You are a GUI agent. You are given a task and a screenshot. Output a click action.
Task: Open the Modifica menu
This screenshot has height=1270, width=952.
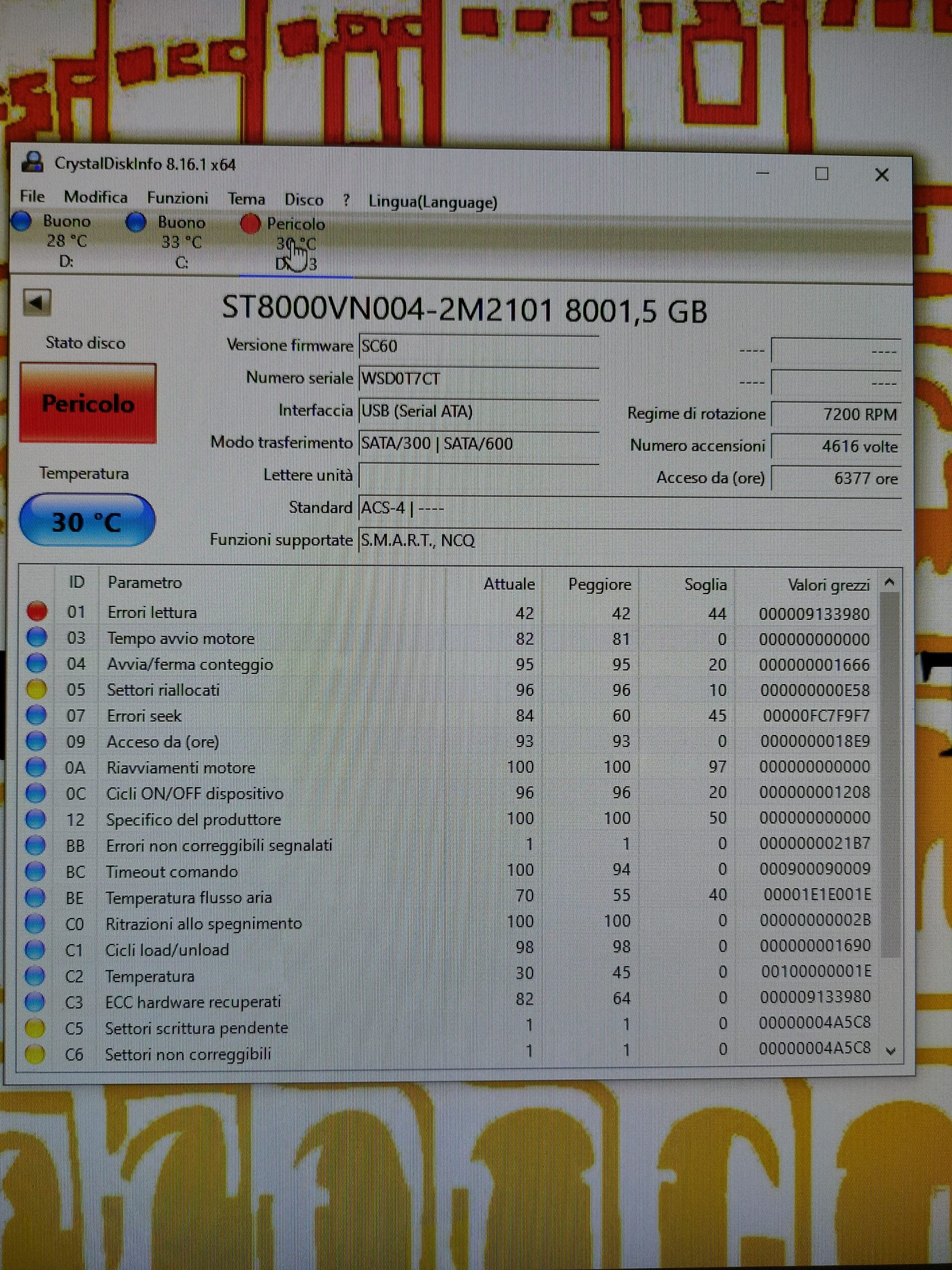[96, 197]
